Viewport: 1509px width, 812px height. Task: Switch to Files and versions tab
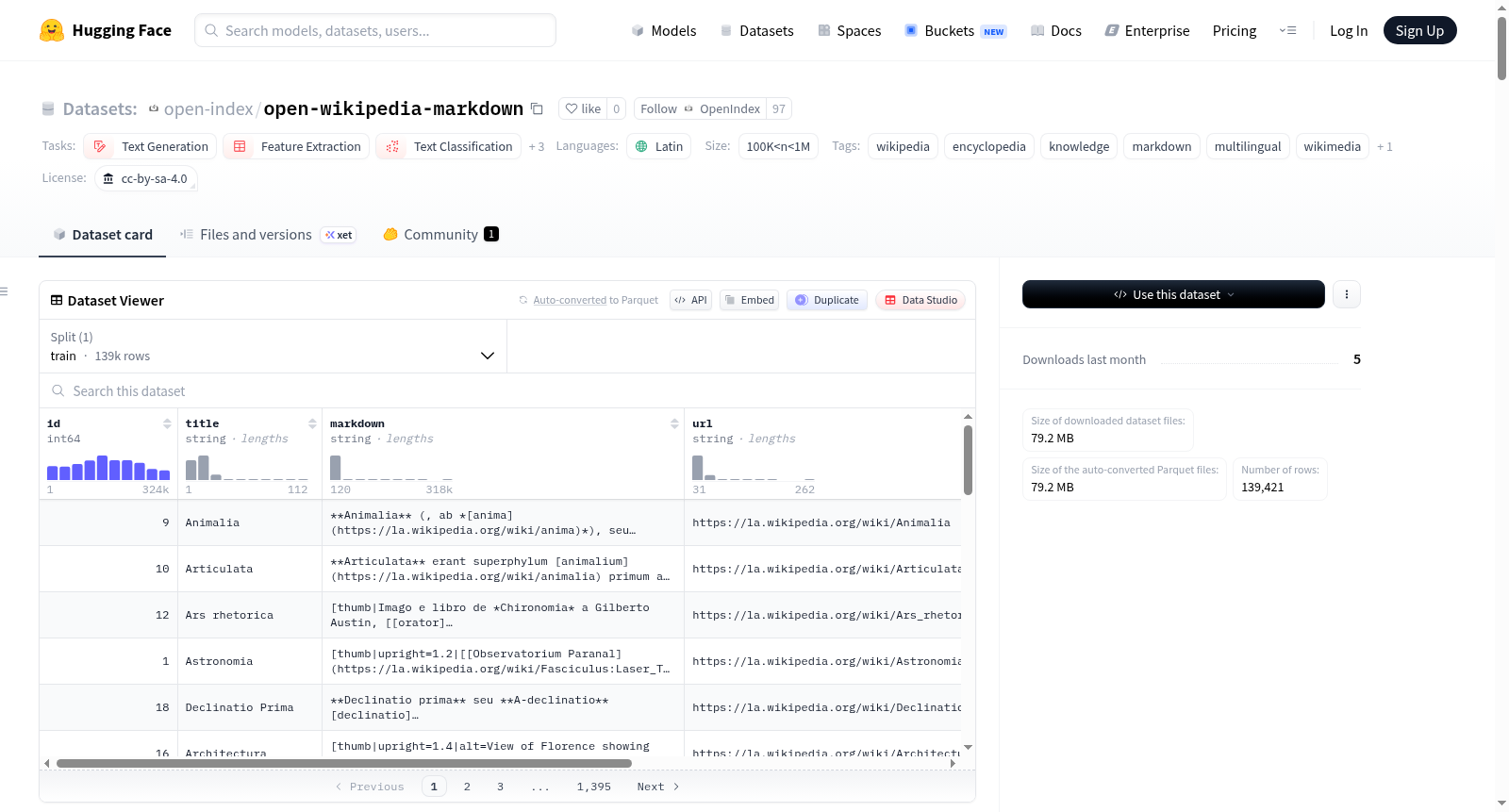[x=267, y=235]
